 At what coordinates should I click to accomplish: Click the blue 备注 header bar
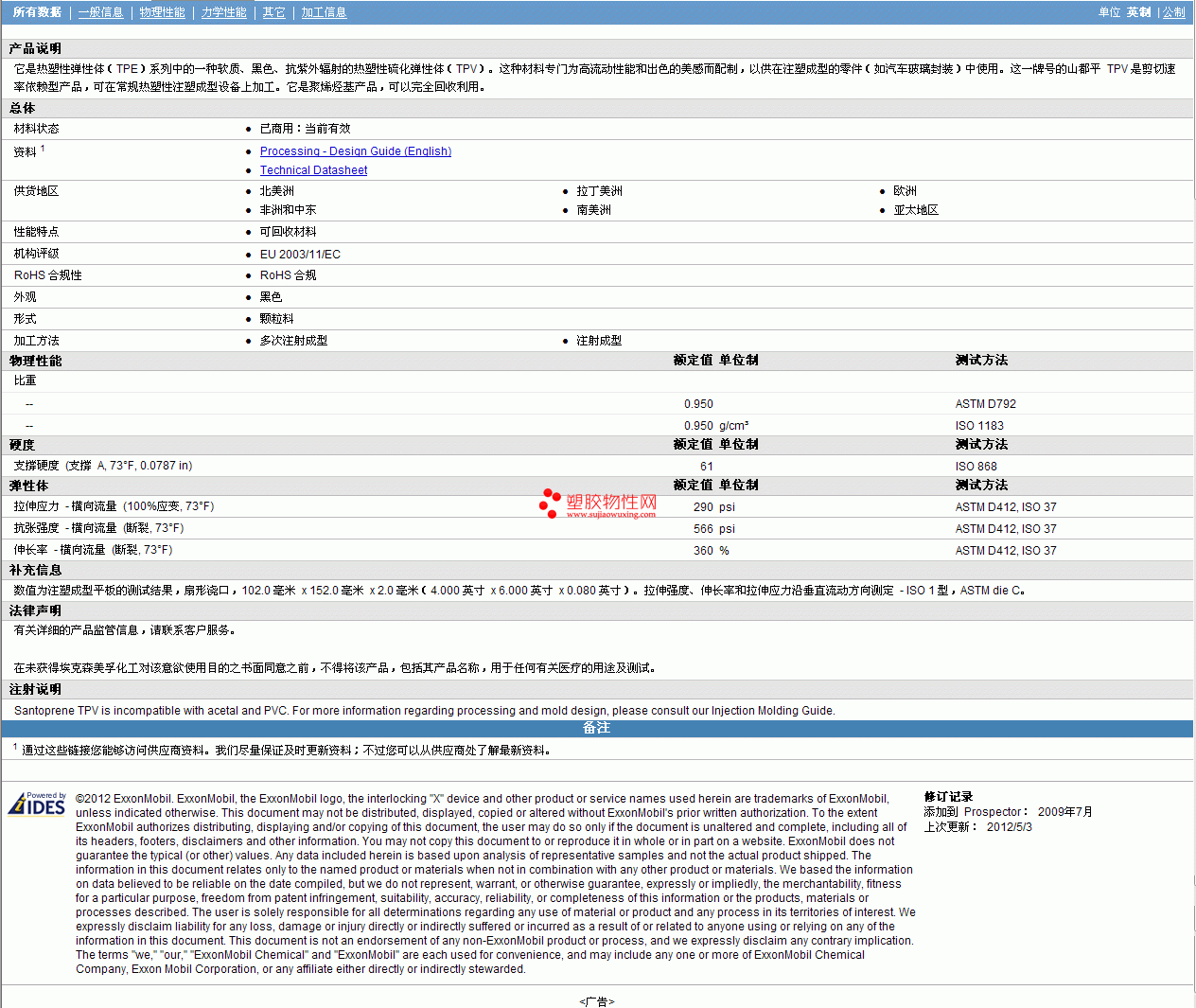click(x=596, y=728)
